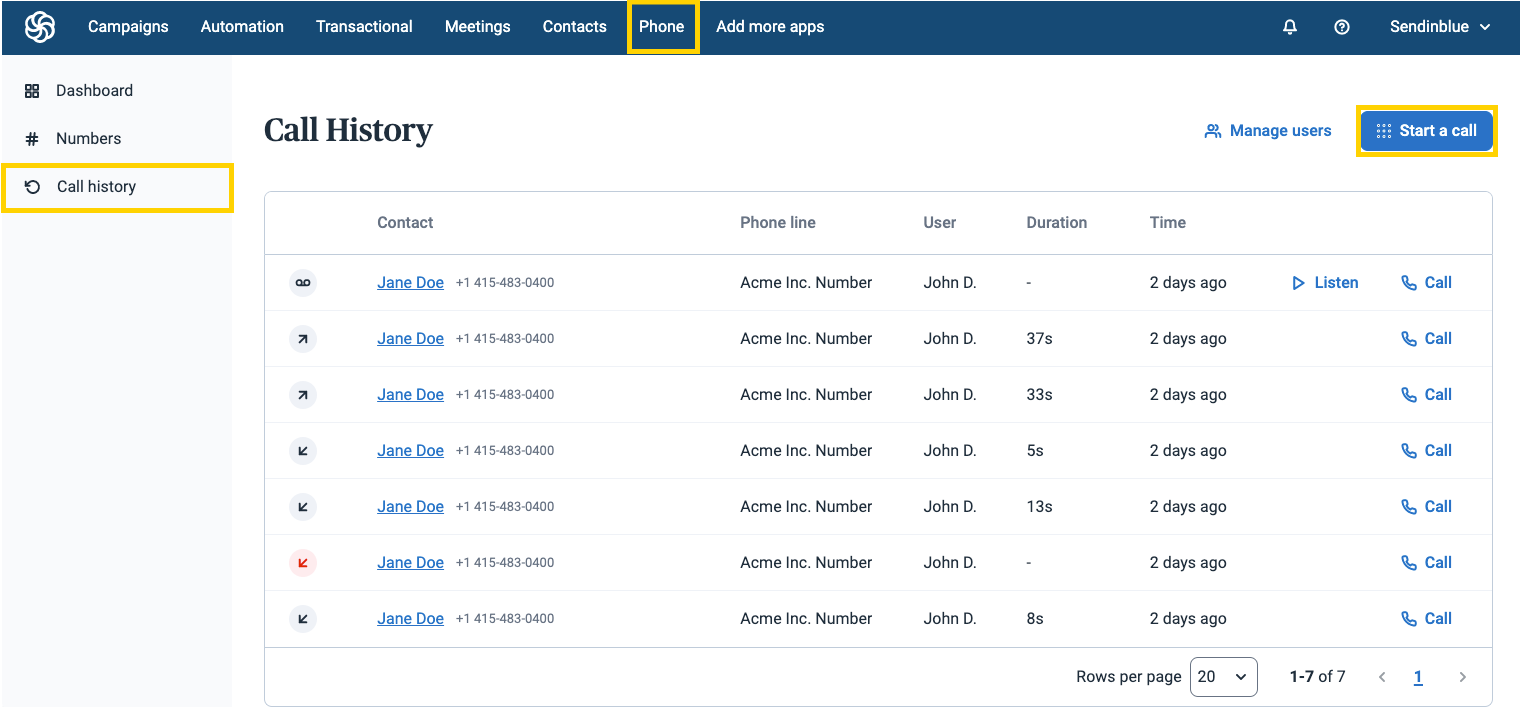The image size is (1520, 707).
Task: Click Call in the voicemail row
Action: click(x=1426, y=283)
